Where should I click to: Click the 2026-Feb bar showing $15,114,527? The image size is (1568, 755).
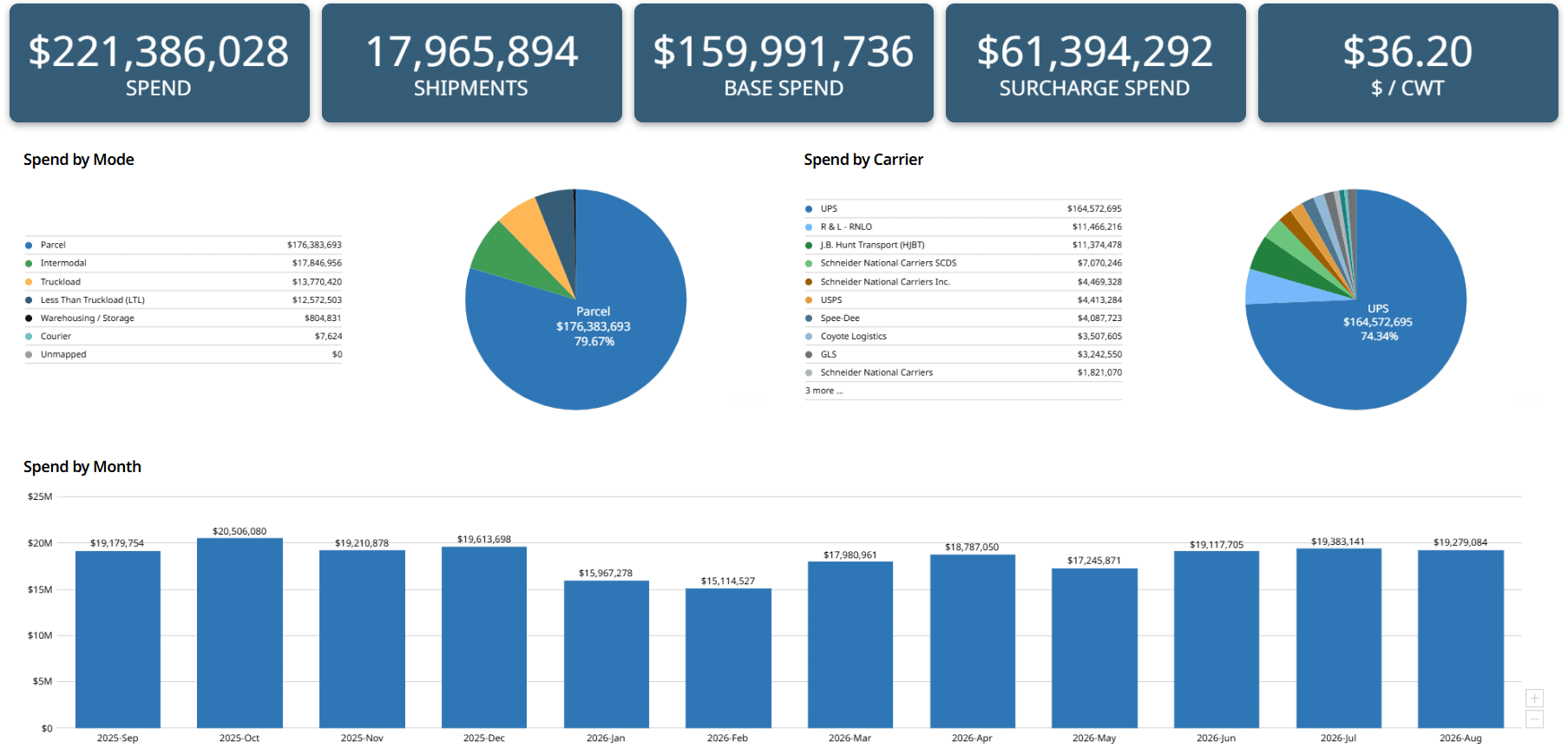728,659
